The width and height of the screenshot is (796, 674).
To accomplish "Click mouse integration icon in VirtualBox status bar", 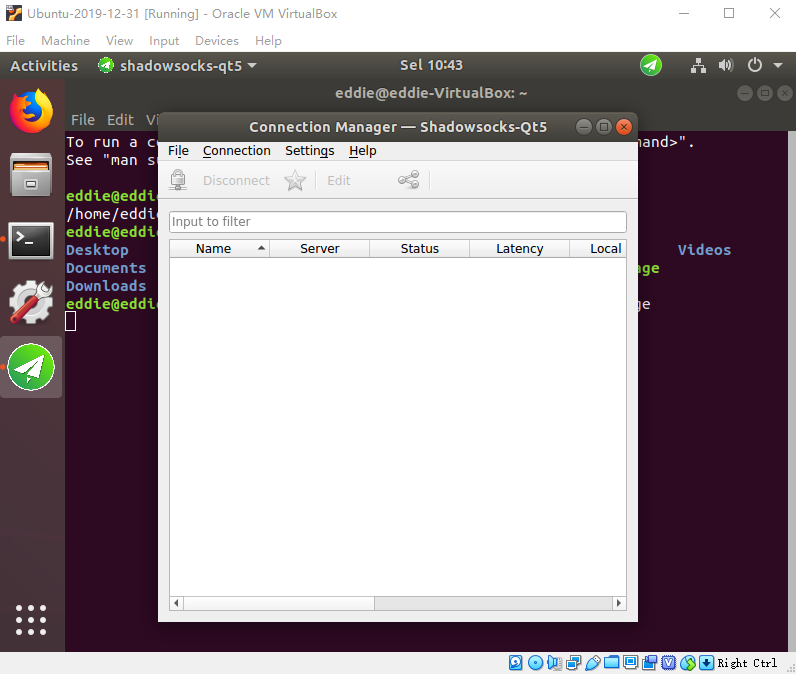I will pyautogui.click(x=688, y=662).
